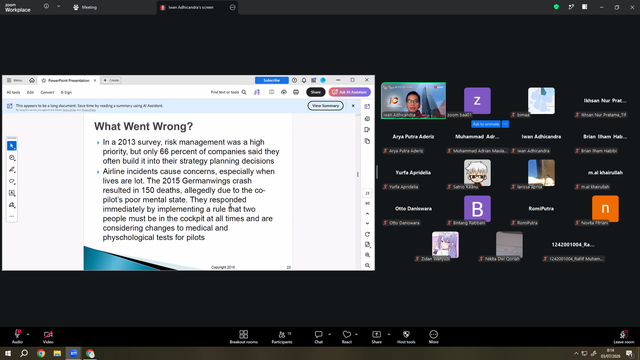Image resolution: width=640 pixels, height=360 pixels.
Task: Expand share options arrow beside Share
Action: 389,334
